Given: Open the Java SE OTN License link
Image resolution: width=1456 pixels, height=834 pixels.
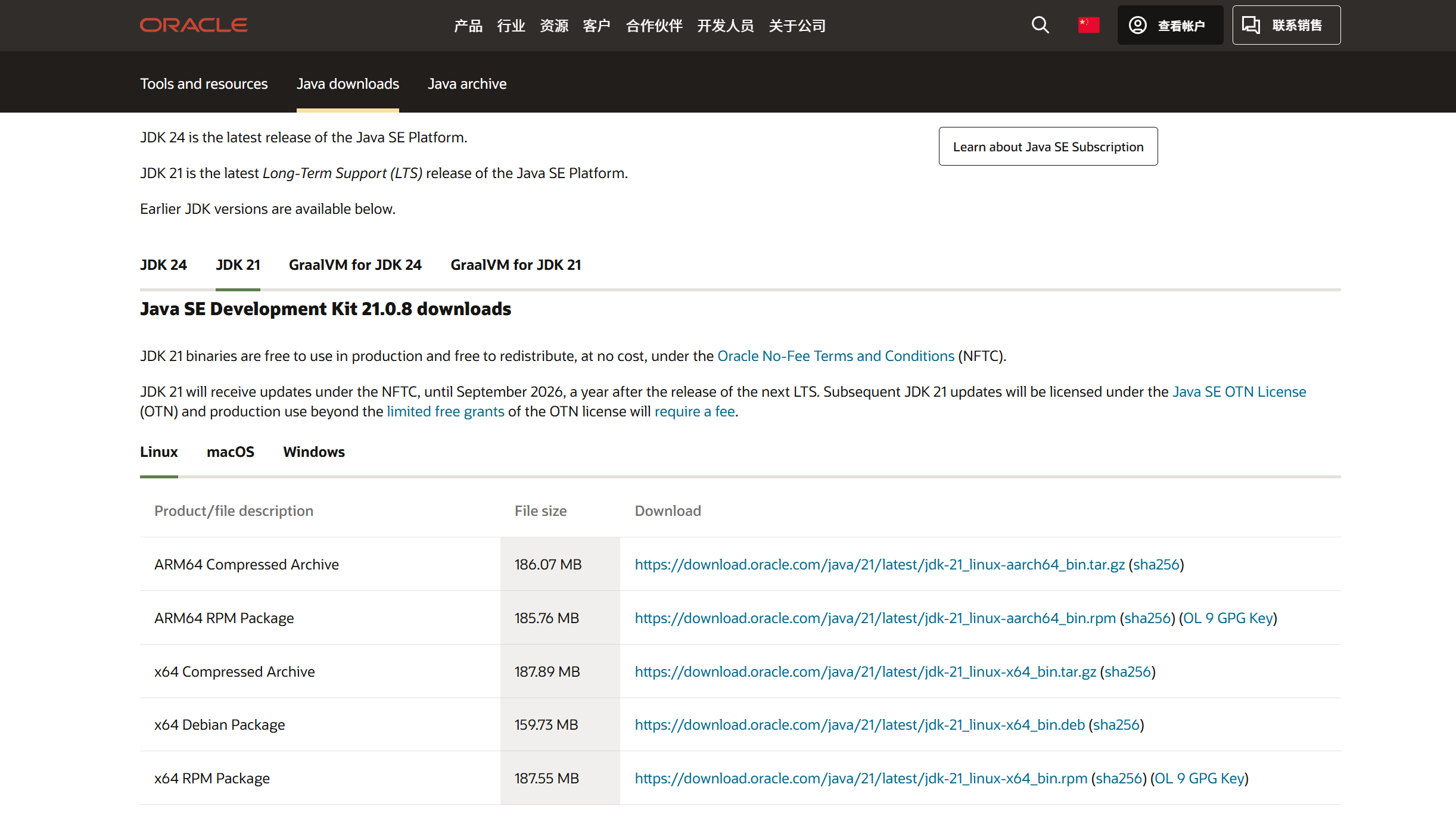Looking at the screenshot, I should pos(1239,392).
